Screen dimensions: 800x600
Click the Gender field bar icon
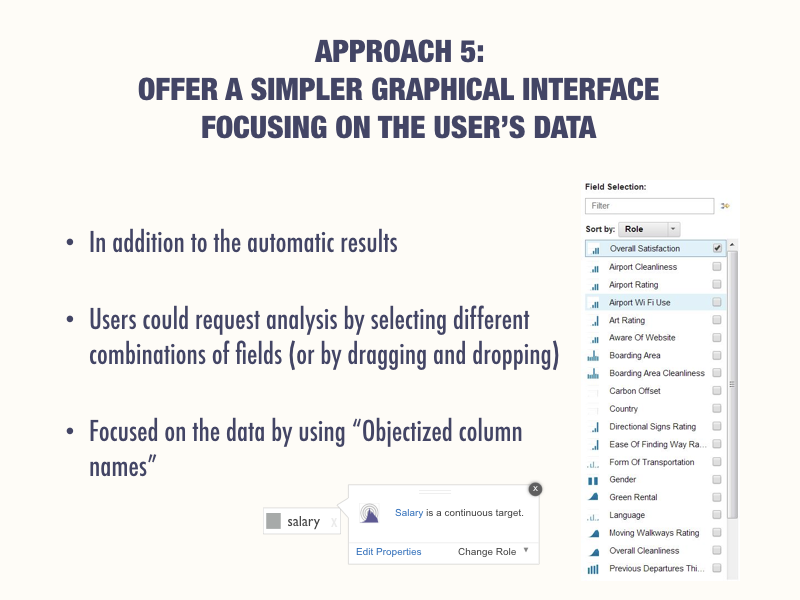click(593, 480)
